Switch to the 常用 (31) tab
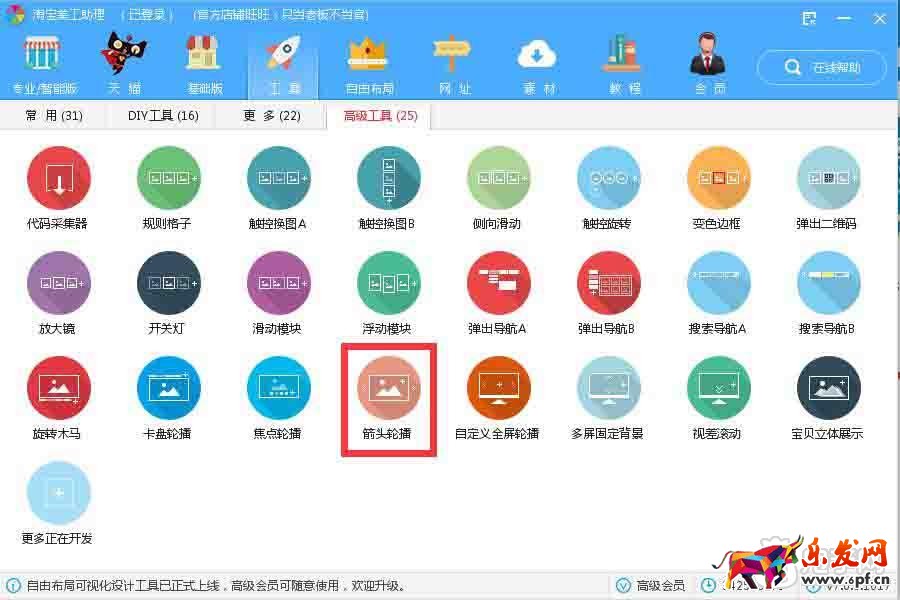 tap(53, 115)
